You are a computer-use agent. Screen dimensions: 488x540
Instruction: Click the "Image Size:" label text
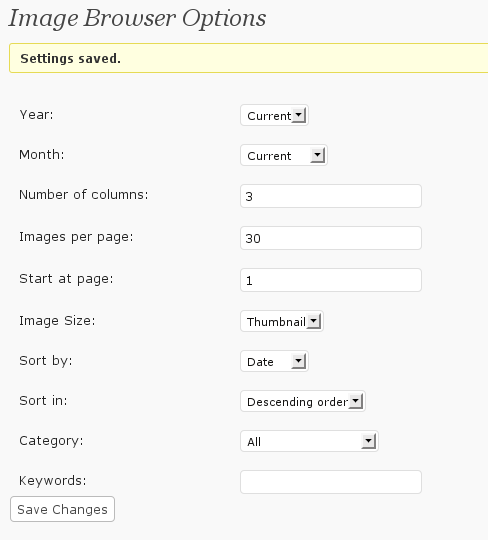click(x=57, y=321)
